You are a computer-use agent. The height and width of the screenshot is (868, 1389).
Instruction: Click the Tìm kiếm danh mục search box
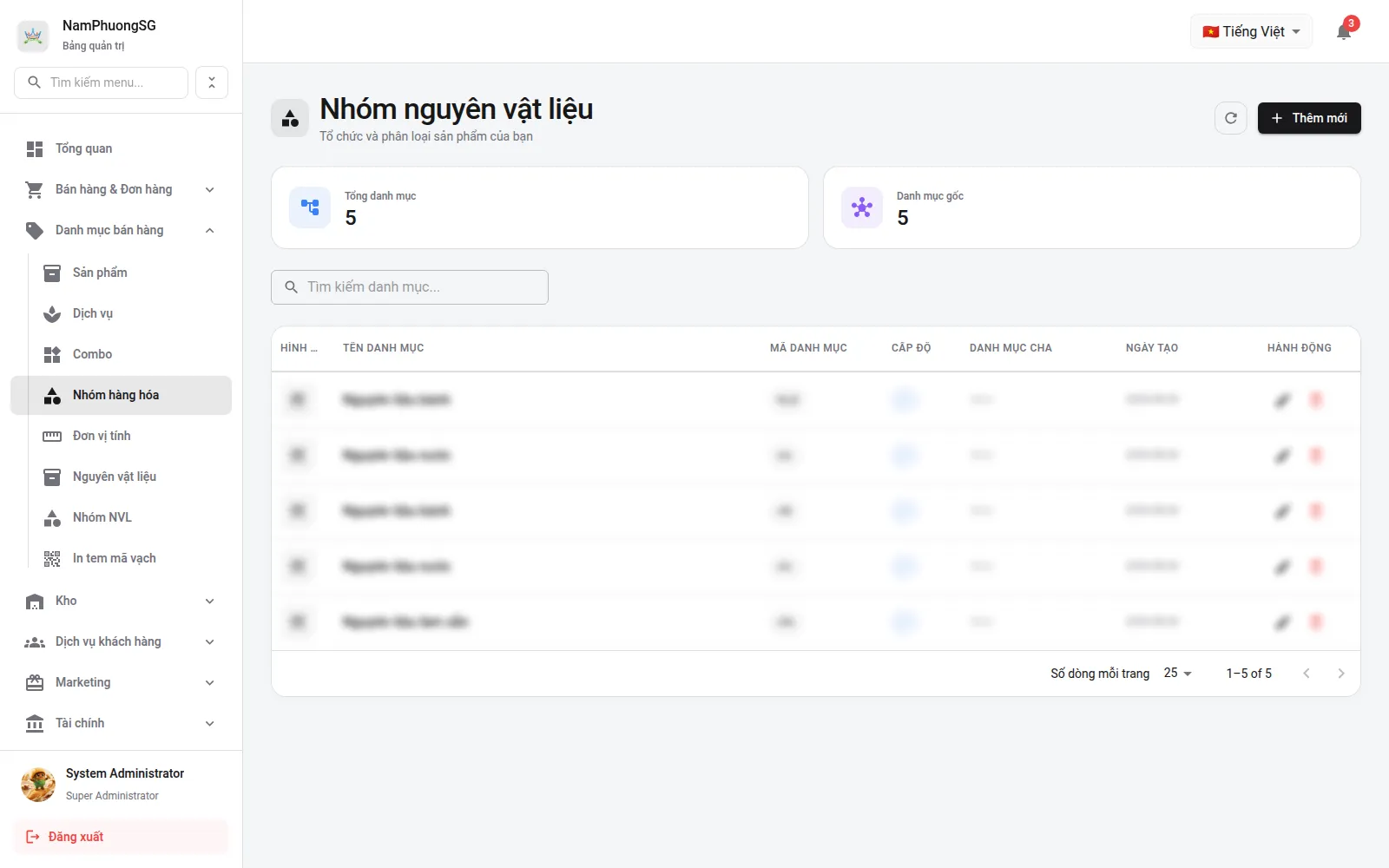coord(410,287)
